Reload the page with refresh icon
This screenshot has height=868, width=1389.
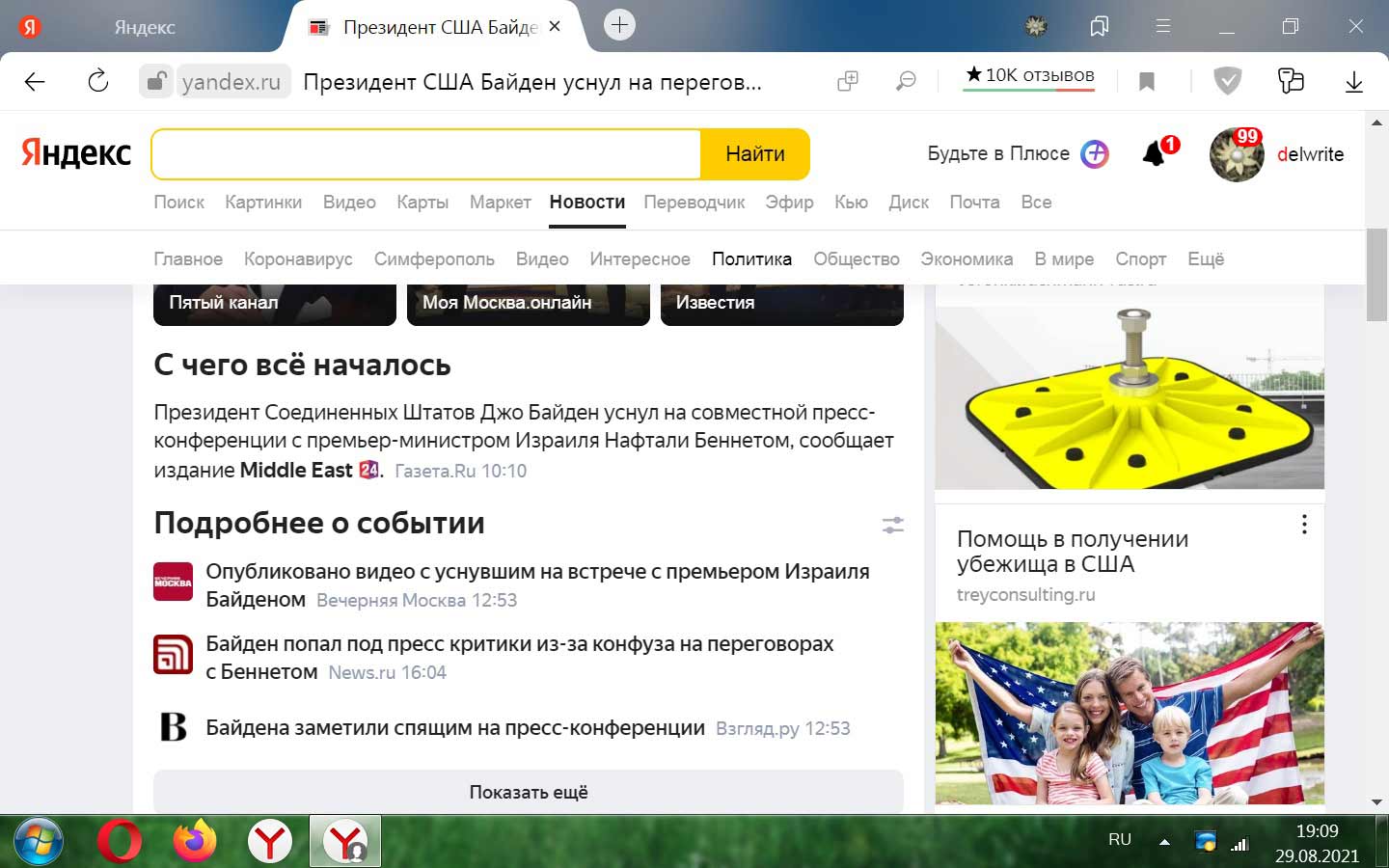[x=98, y=81]
